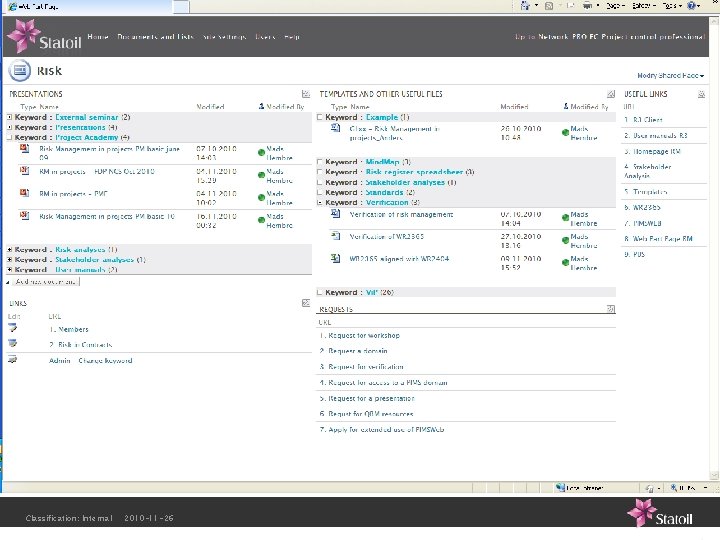Viewport: 720px width, 540px height.
Task: Click edit icon beside Members link
Action: click(12, 328)
